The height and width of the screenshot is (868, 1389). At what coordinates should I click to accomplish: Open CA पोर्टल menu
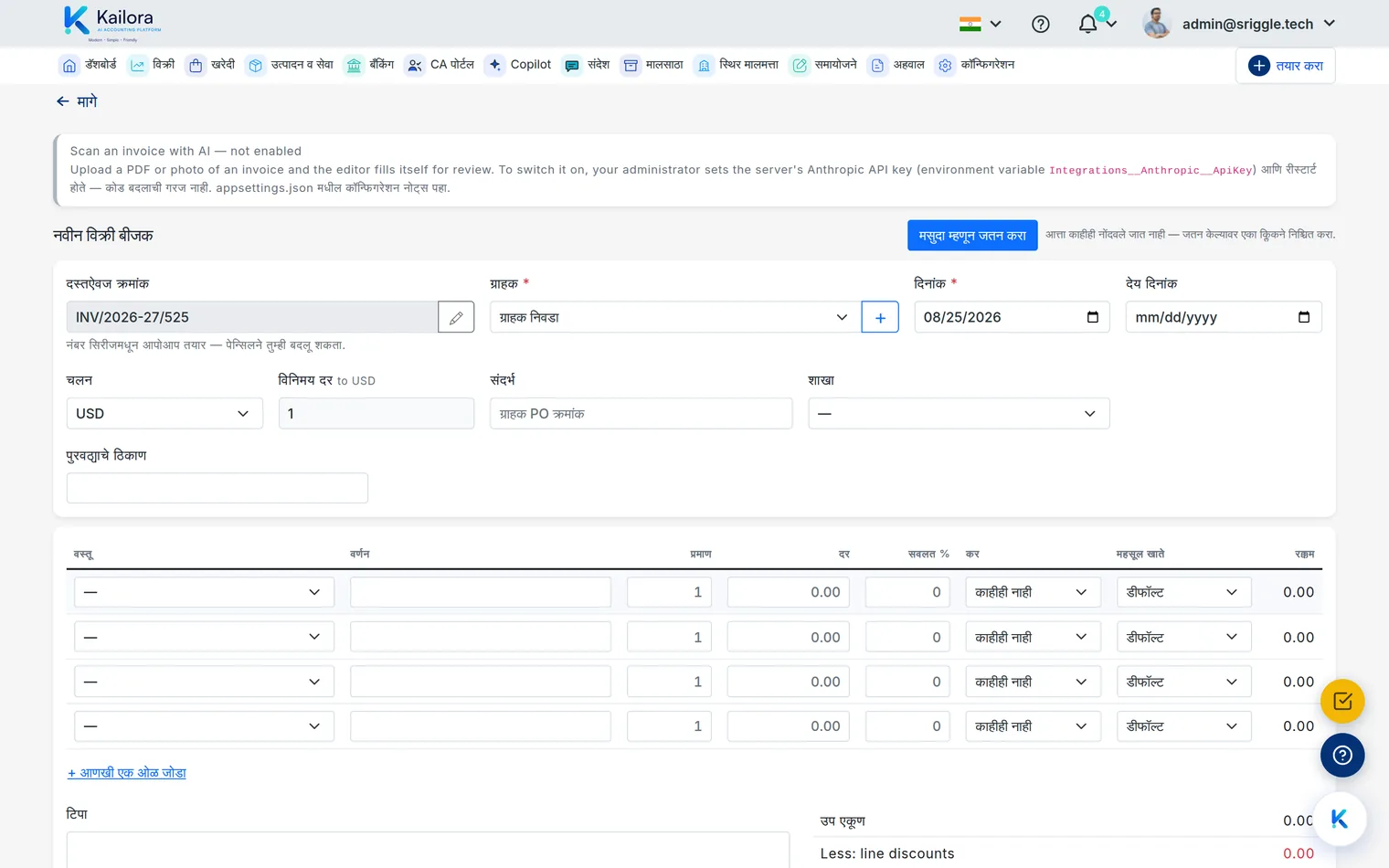440,65
